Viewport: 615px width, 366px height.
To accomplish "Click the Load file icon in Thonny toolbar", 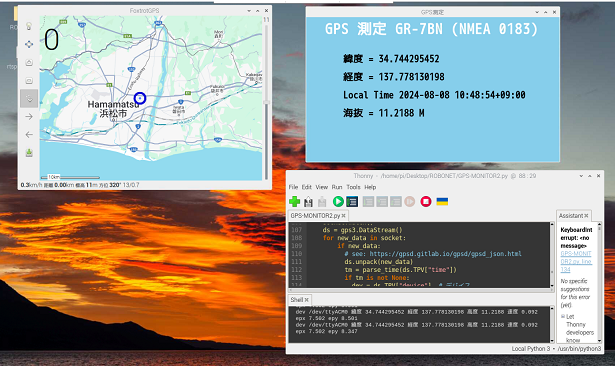I will coord(308,202).
